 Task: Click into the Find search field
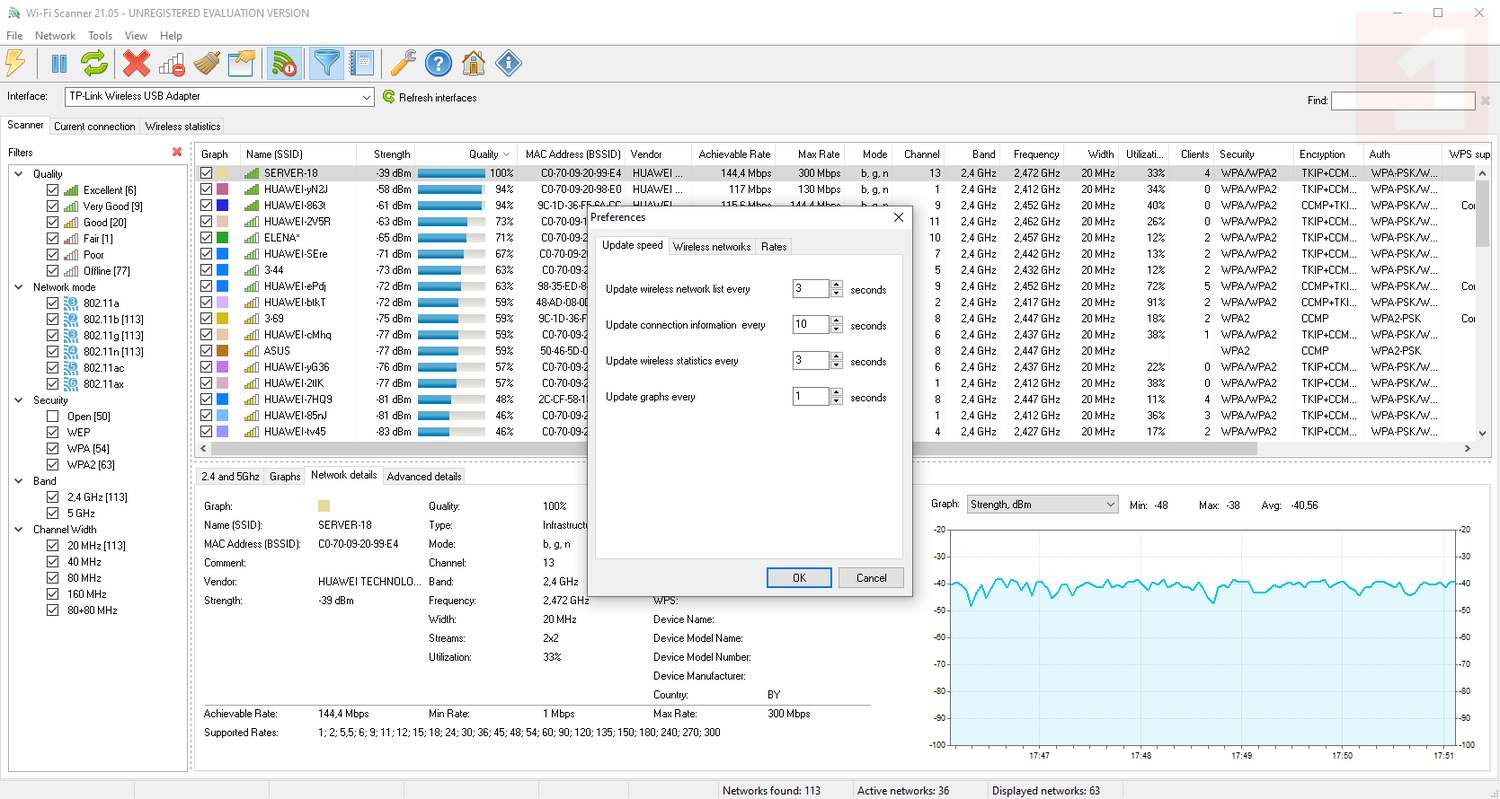1402,101
